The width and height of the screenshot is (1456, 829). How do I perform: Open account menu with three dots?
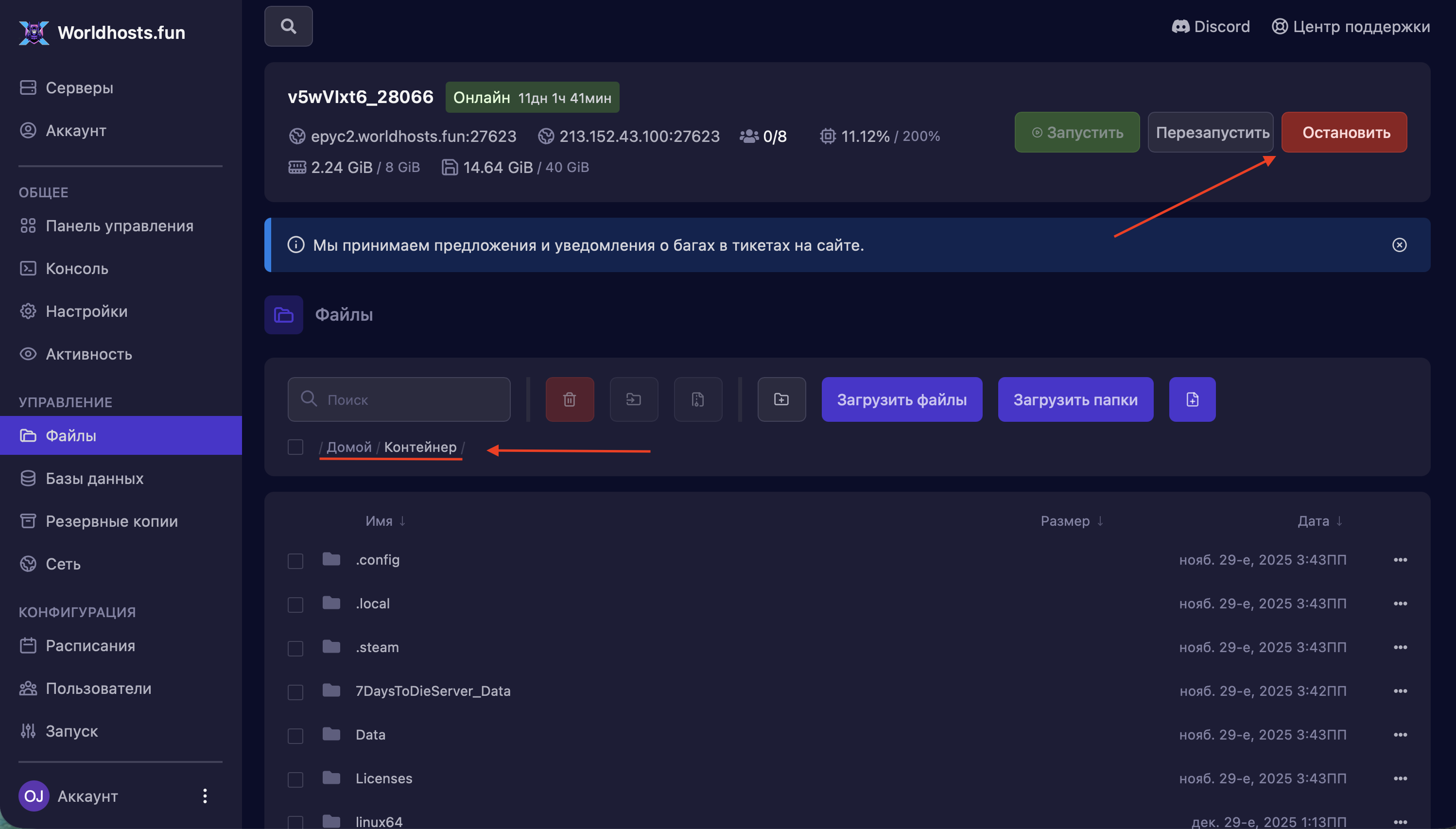tap(205, 796)
